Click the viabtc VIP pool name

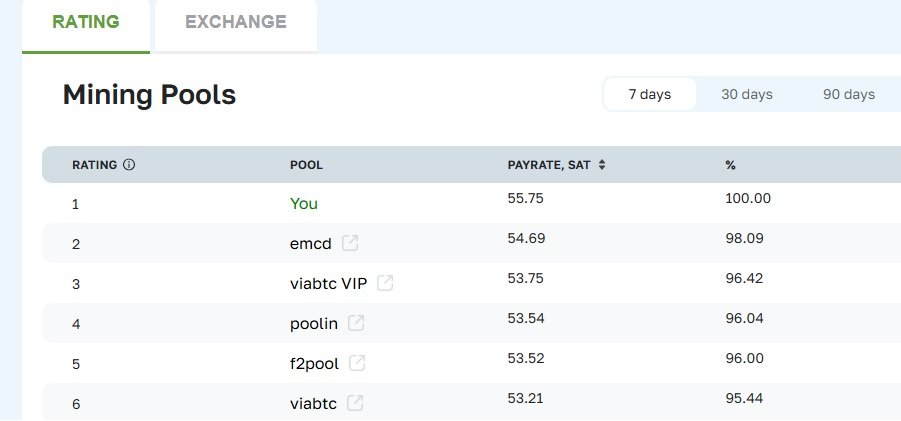pos(329,284)
